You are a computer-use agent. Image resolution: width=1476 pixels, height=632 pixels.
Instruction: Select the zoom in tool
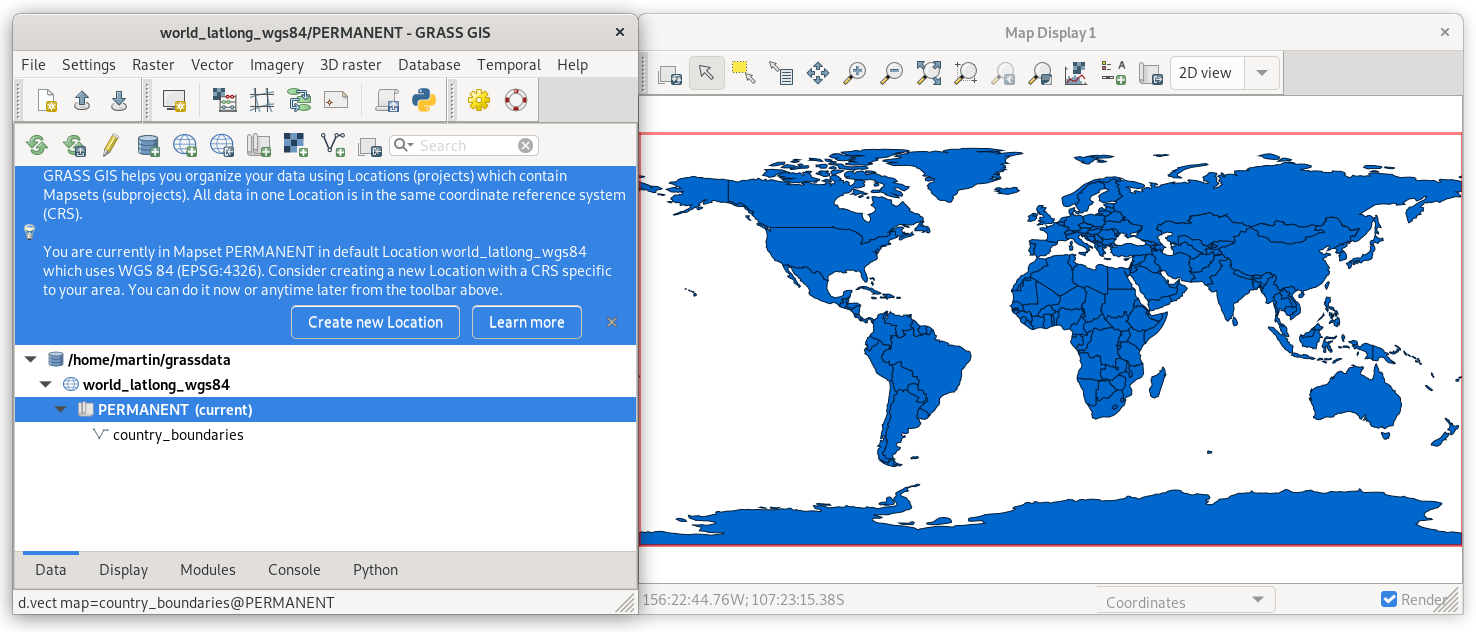pos(855,73)
